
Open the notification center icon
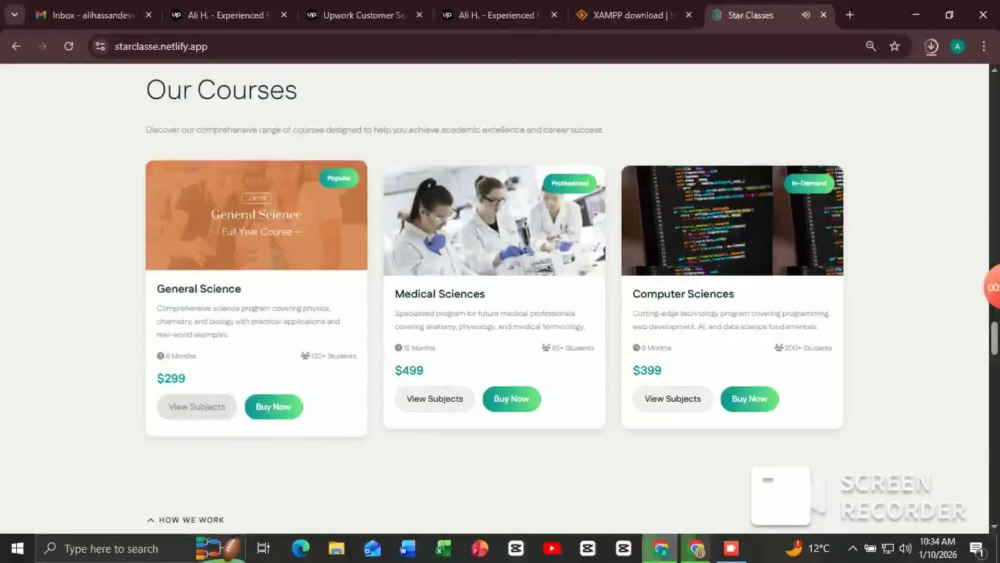(976, 548)
